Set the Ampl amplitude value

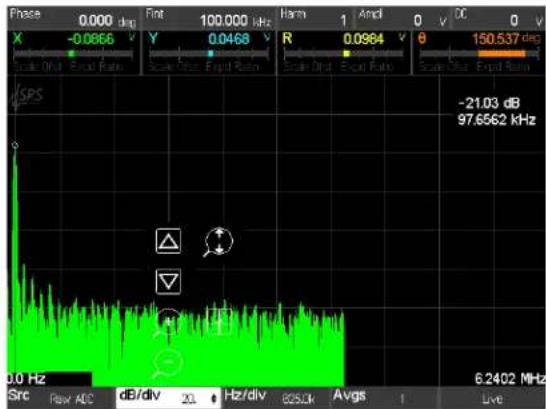click(x=403, y=19)
